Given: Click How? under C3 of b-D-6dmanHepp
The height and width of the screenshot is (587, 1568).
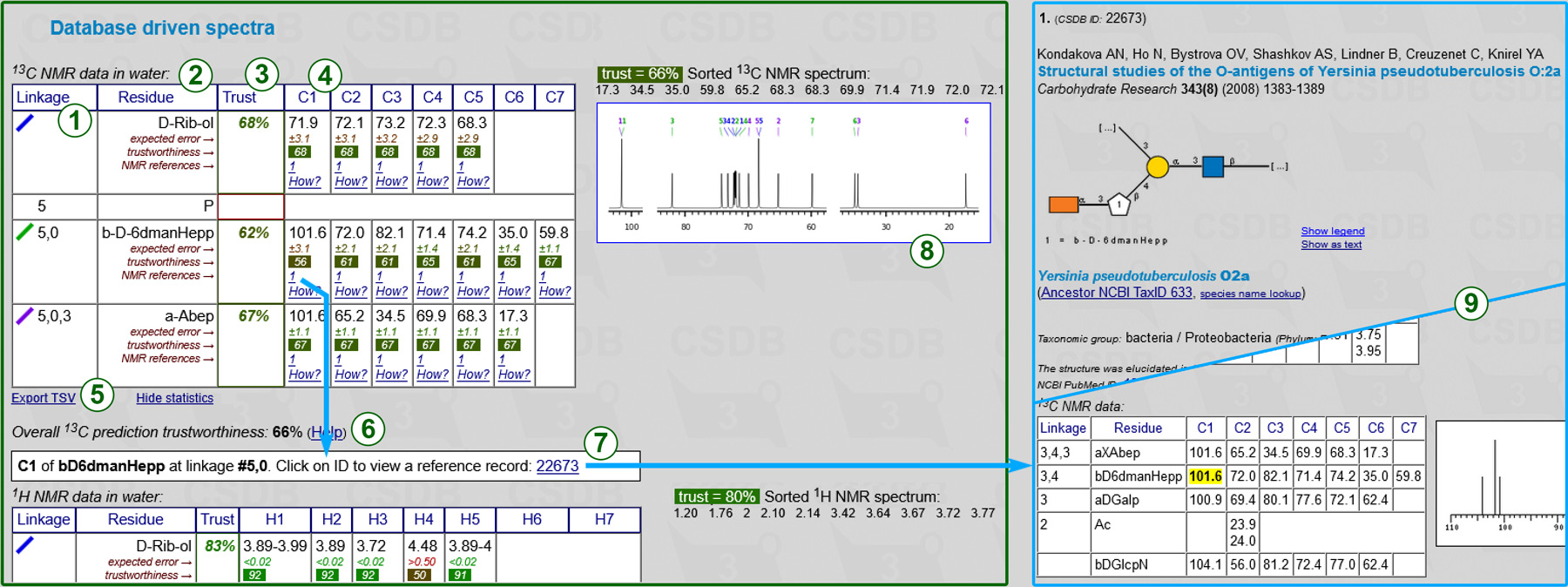Looking at the screenshot, I should tap(391, 291).
